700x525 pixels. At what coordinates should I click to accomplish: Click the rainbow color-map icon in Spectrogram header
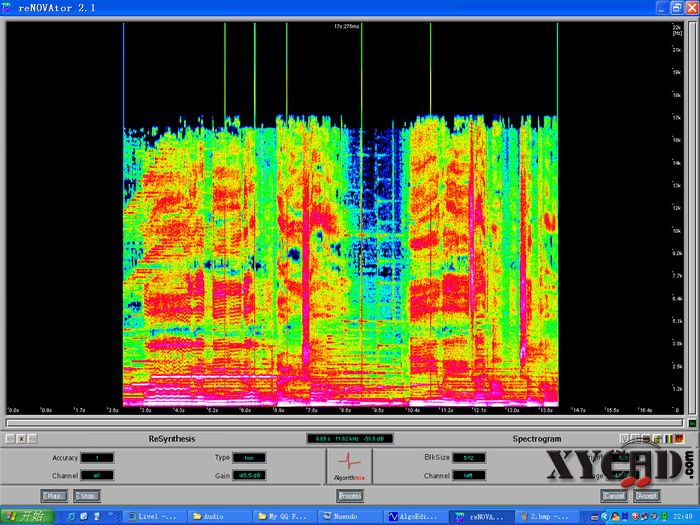pos(668,439)
